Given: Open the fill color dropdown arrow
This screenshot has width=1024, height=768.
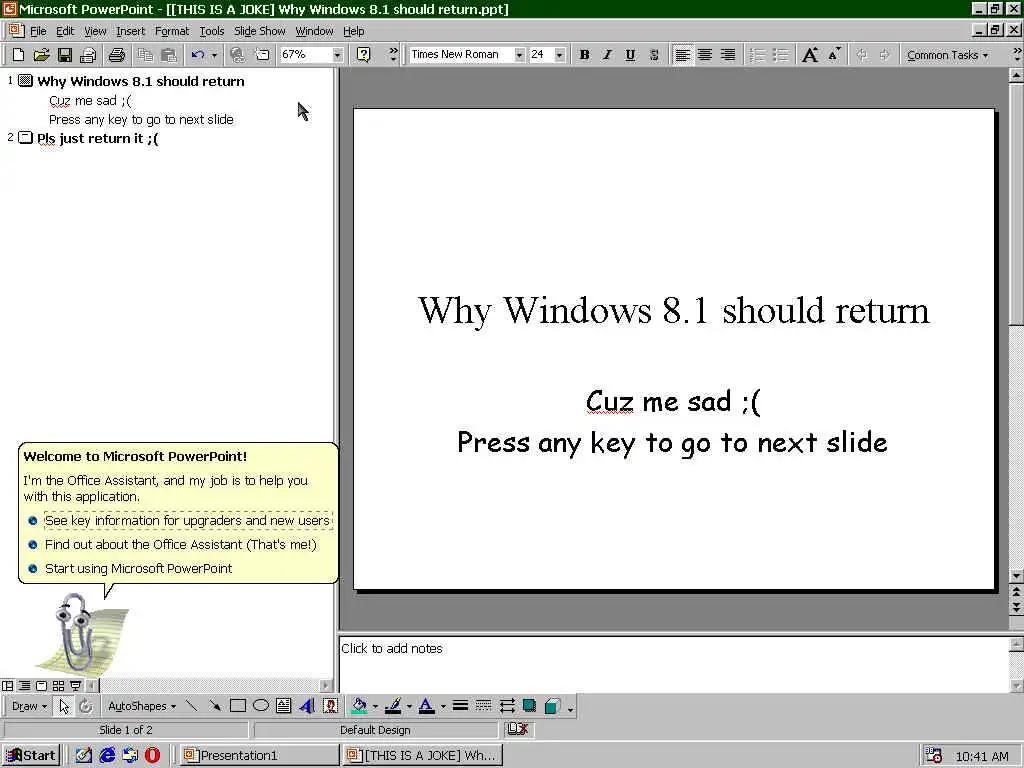Looking at the screenshot, I should coord(375,706).
